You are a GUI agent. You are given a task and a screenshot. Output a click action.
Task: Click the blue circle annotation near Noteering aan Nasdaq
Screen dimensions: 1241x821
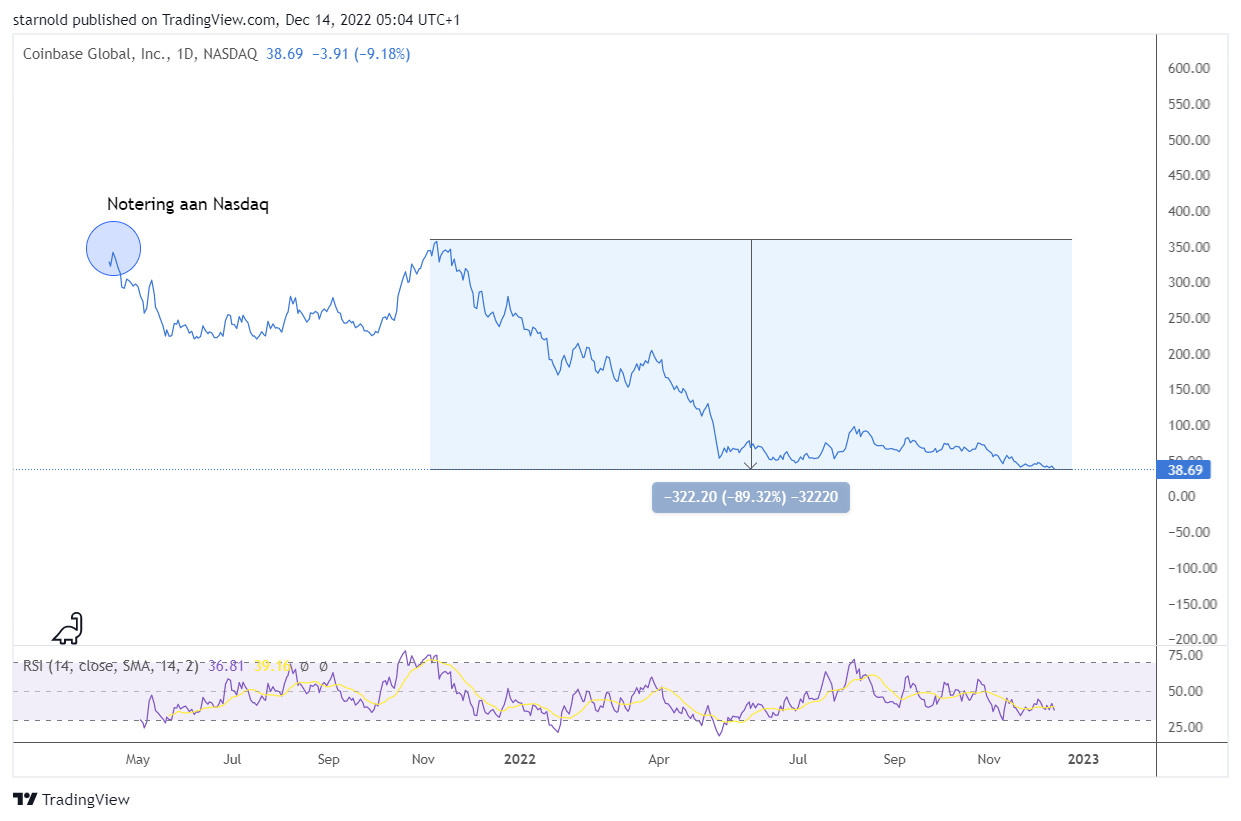pyautogui.click(x=113, y=247)
